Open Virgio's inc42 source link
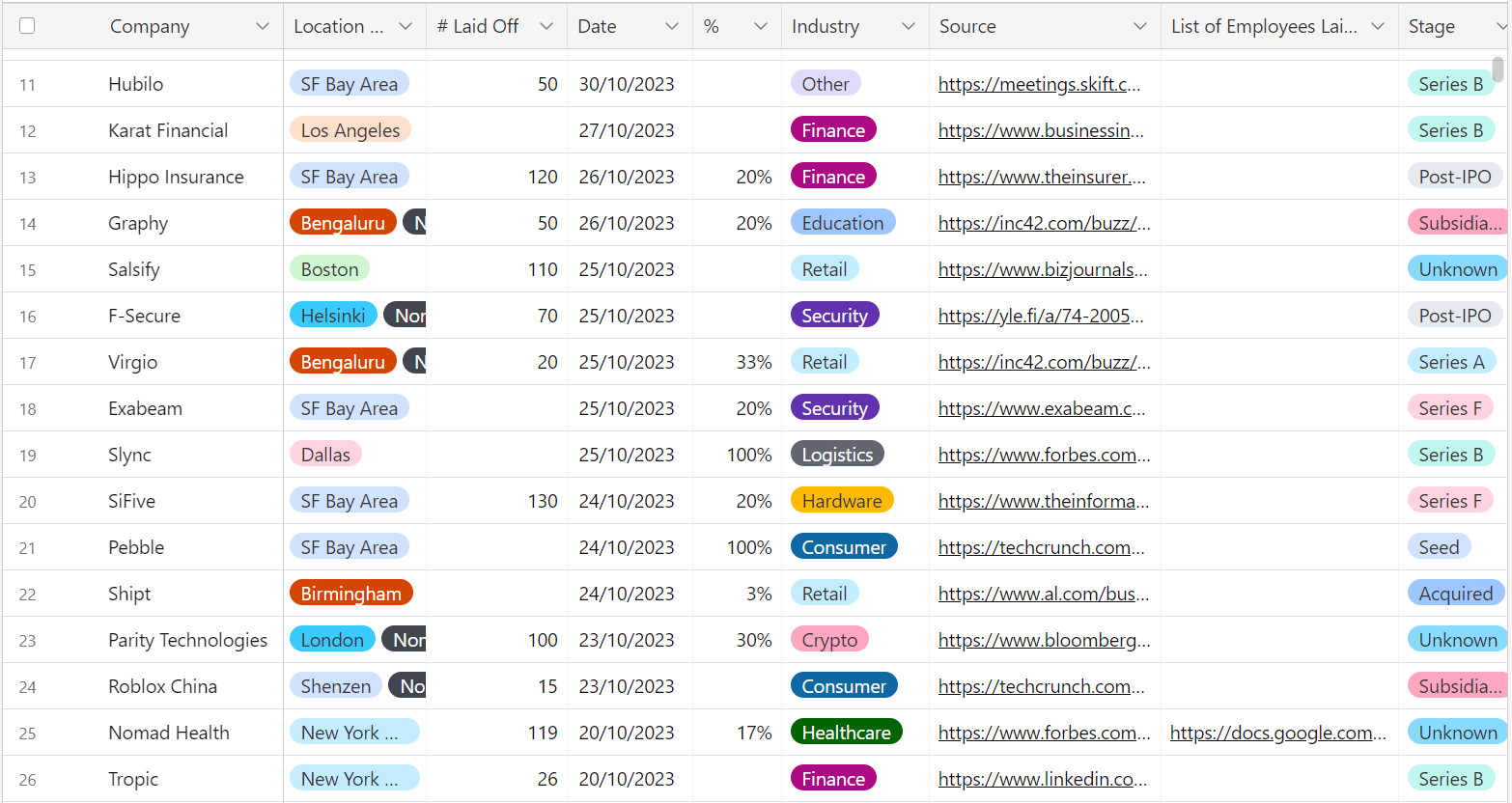Screen dimensions: 1512x803 [x=1045, y=362]
